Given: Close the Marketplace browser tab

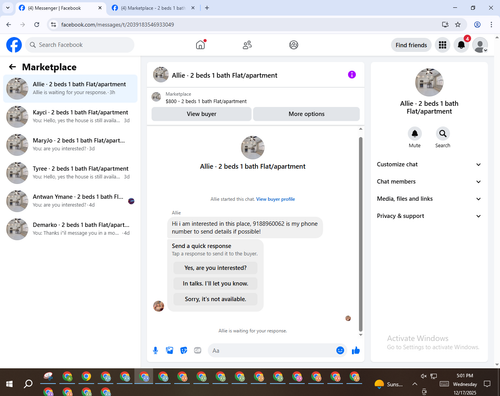Looking at the screenshot, I should point(193,8).
